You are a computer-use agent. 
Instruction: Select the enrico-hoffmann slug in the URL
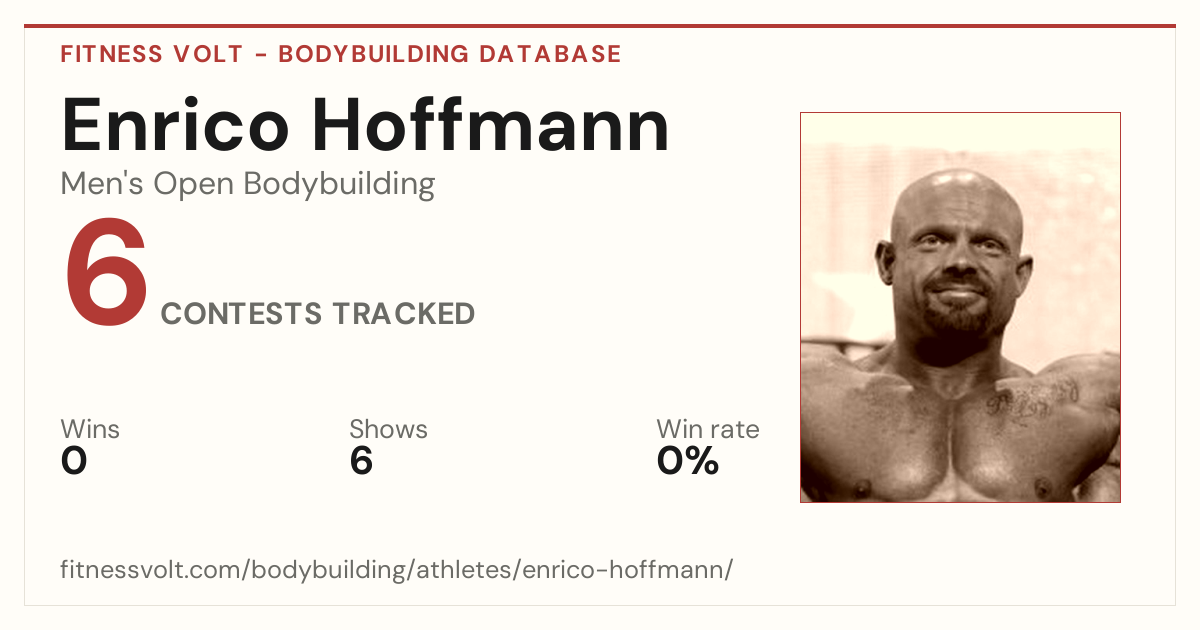[x=630, y=571]
